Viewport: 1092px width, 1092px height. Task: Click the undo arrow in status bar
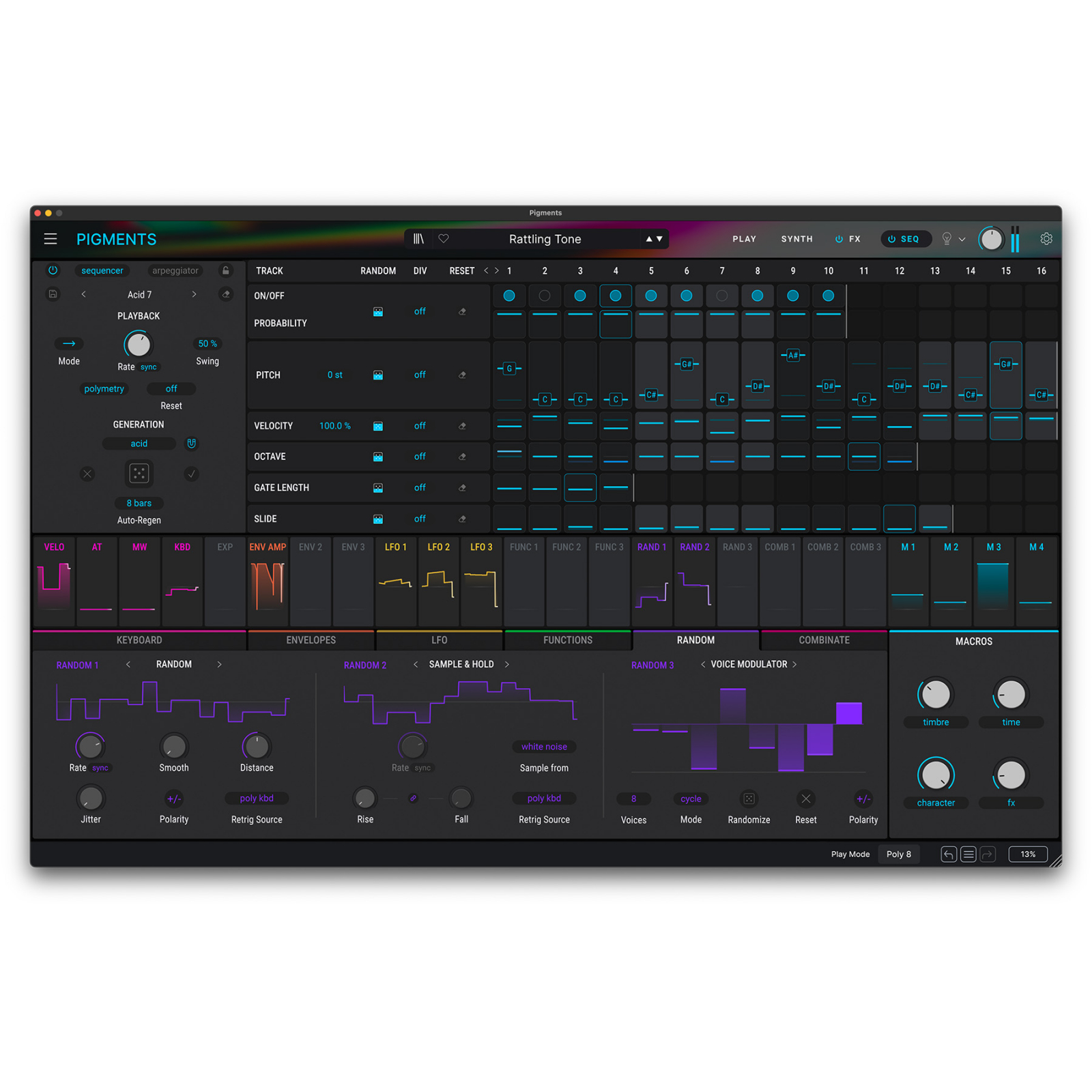[x=949, y=854]
